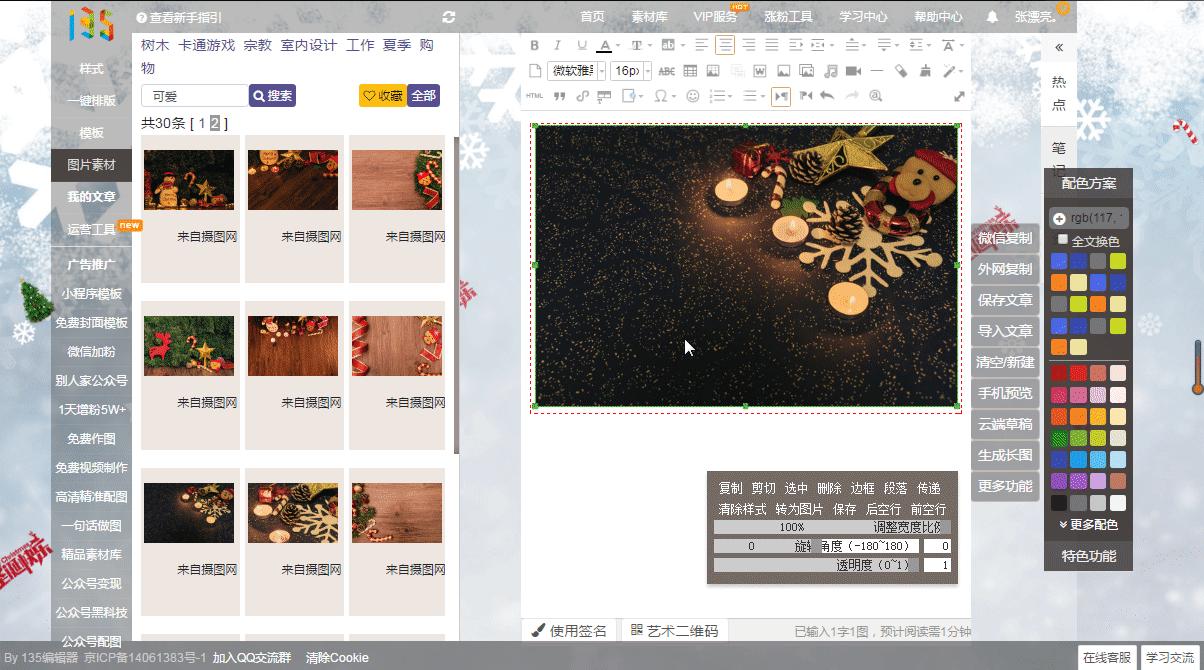
Task: Insert a table from the toolbar
Action: point(689,70)
